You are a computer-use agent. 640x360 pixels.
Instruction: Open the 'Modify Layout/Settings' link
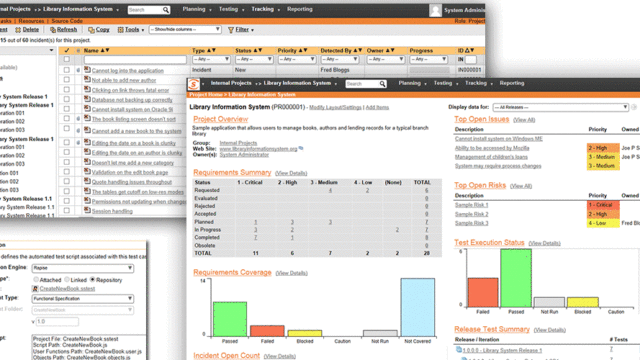click(x=335, y=107)
